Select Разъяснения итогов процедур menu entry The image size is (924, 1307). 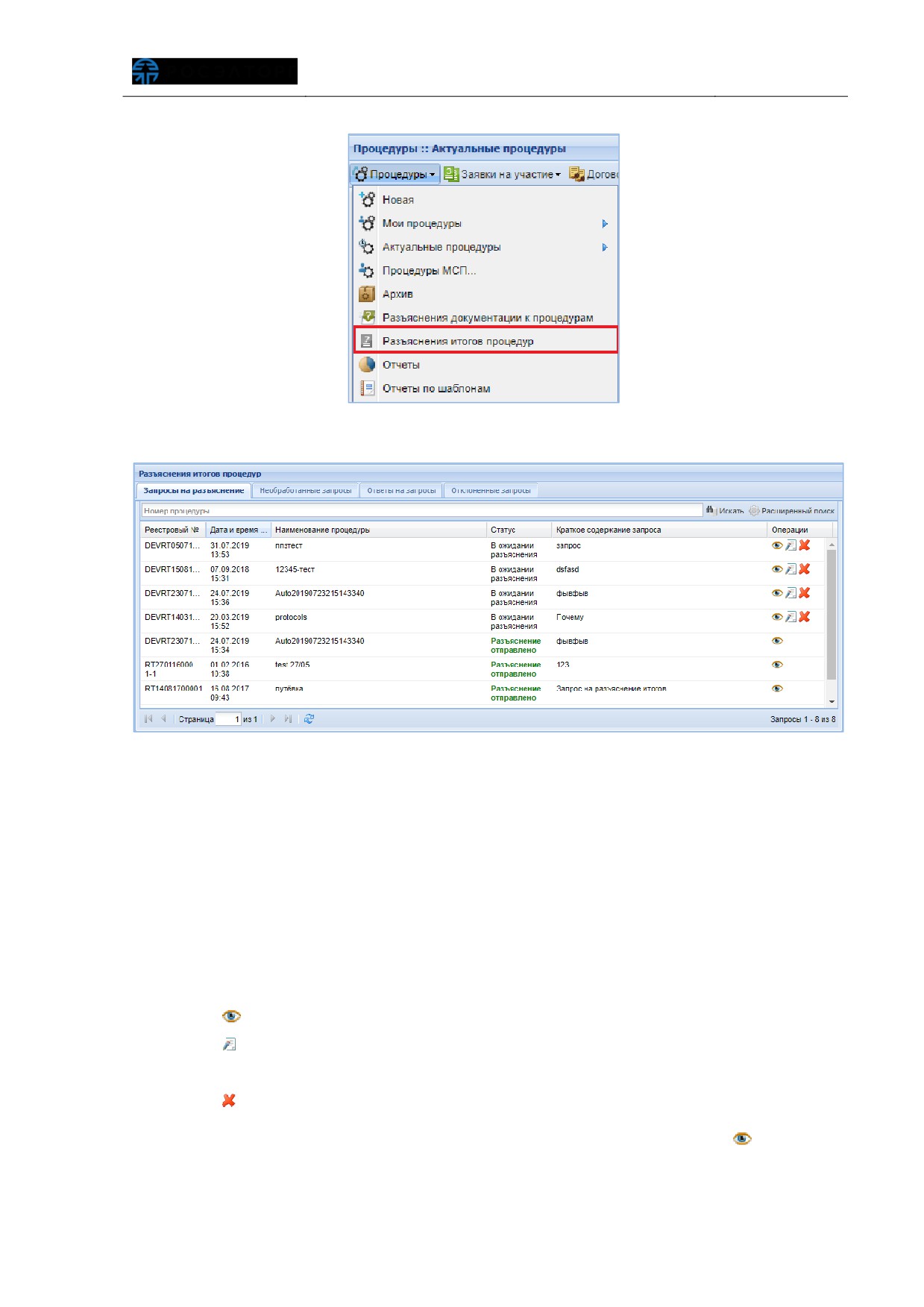pyautogui.click(x=485, y=341)
